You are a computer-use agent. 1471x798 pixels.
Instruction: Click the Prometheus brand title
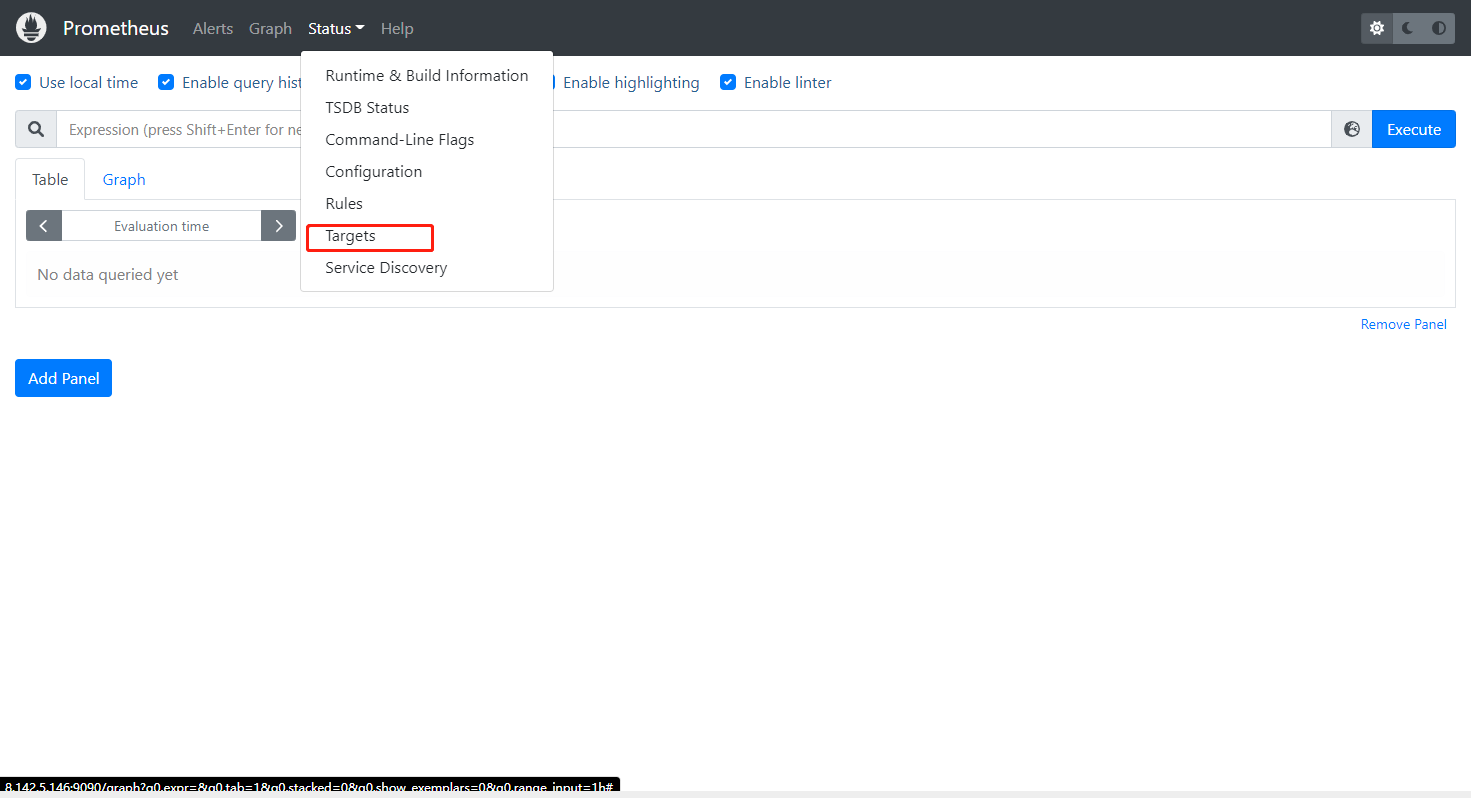pyautogui.click(x=116, y=28)
